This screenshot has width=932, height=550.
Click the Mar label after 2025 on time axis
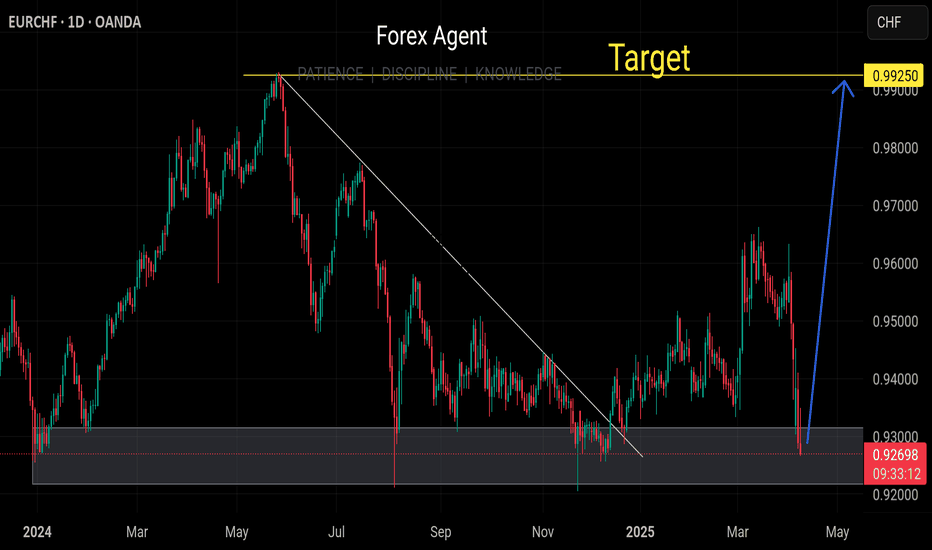[x=738, y=532]
